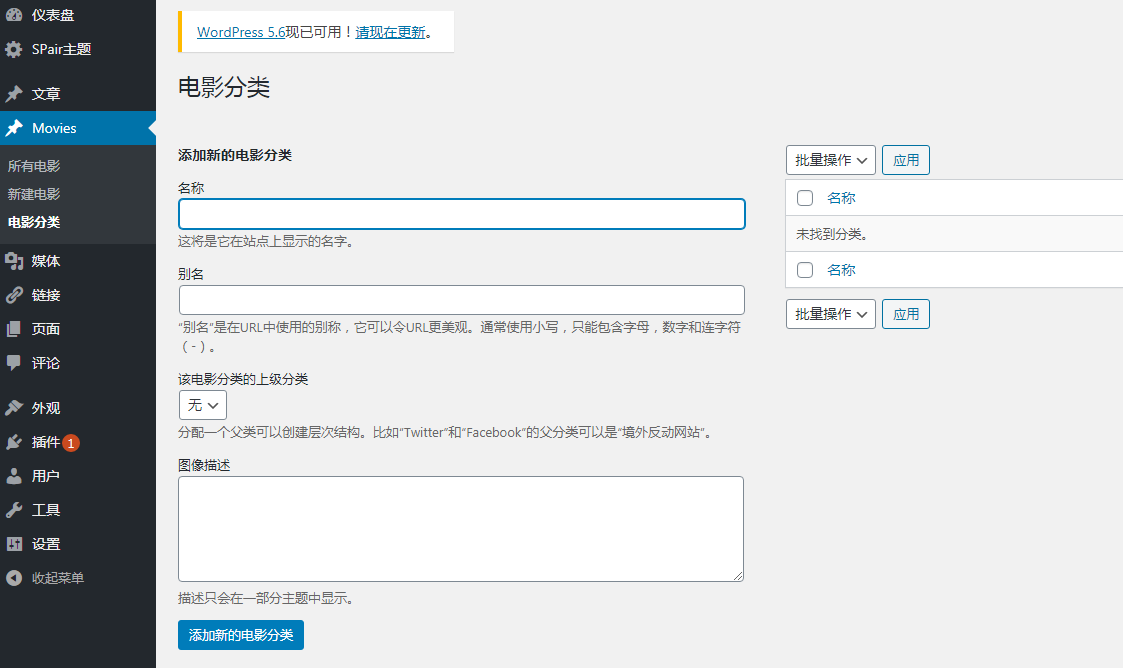Open the top 批量操作 dropdown
Image resolution: width=1123 pixels, height=668 pixels.
point(830,160)
